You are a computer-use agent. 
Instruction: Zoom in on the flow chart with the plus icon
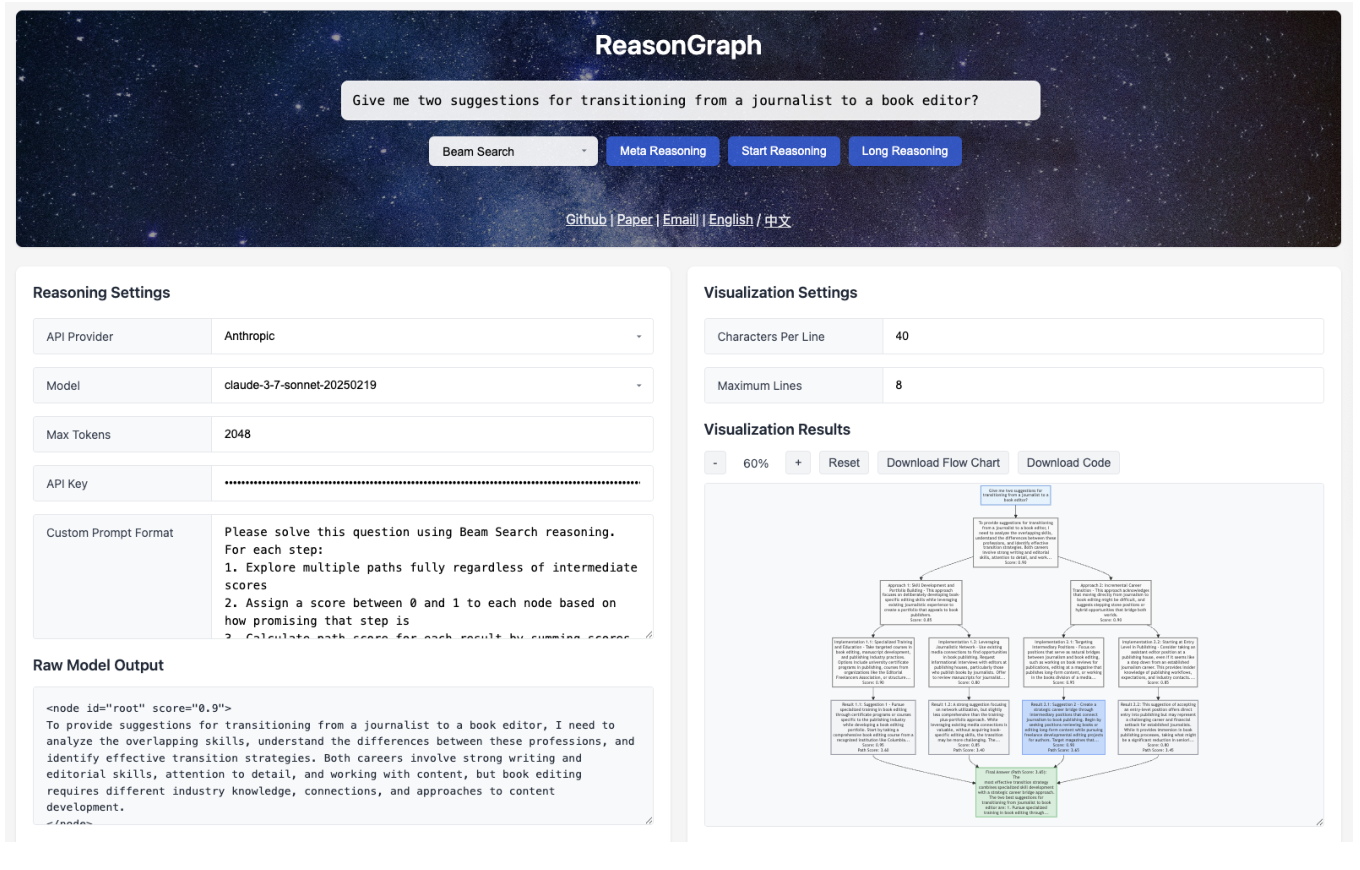pyautogui.click(x=797, y=462)
